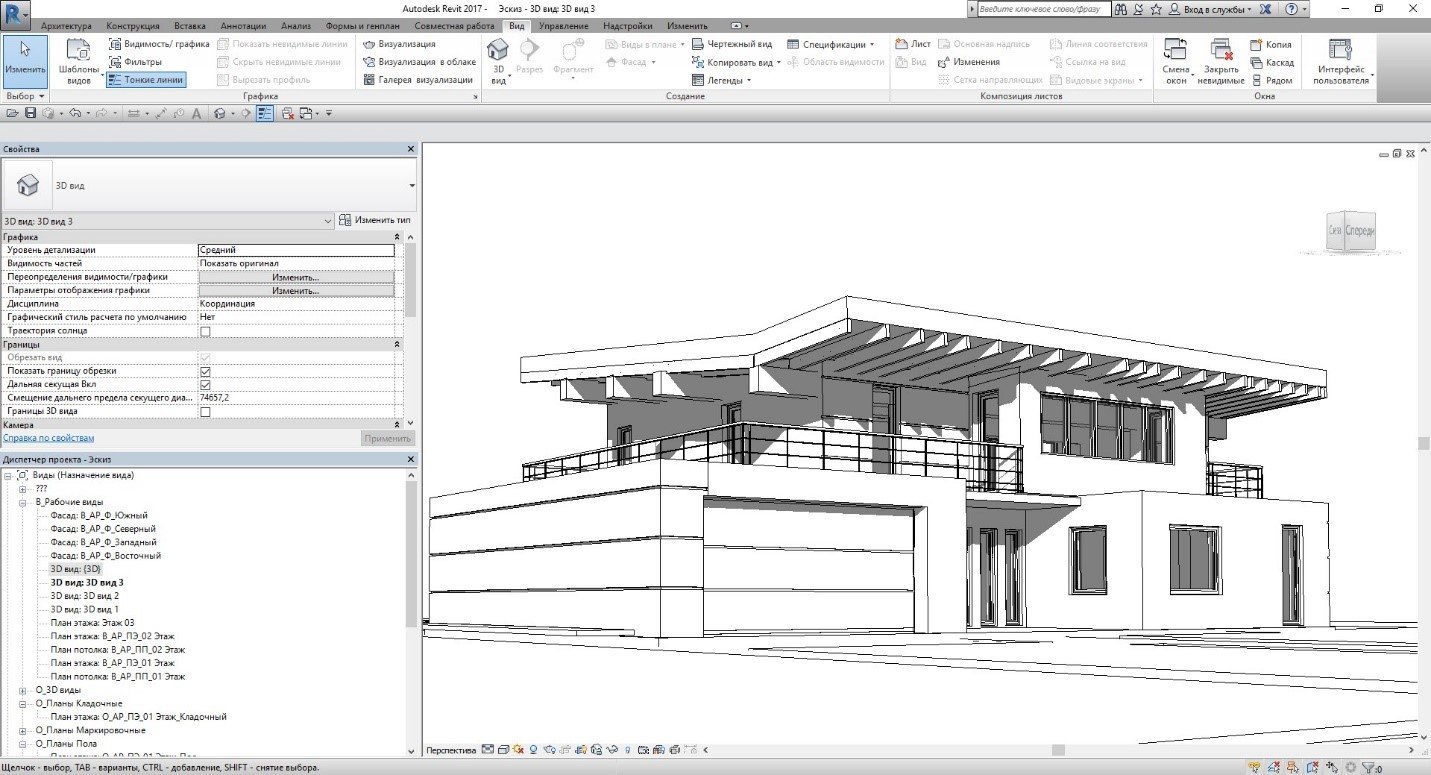The image size is (1431, 775).
Task: Uncheck Показать границу обрезки checkbox
Action: click(205, 371)
